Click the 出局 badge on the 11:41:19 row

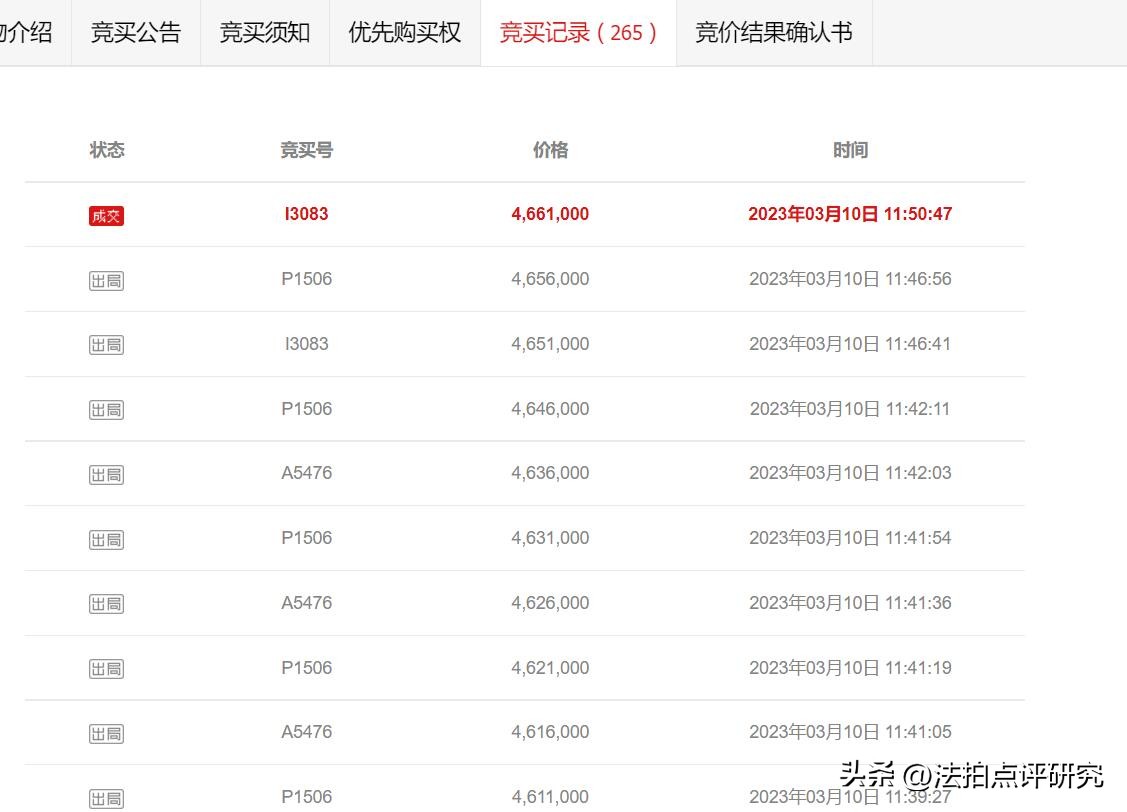click(106, 667)
